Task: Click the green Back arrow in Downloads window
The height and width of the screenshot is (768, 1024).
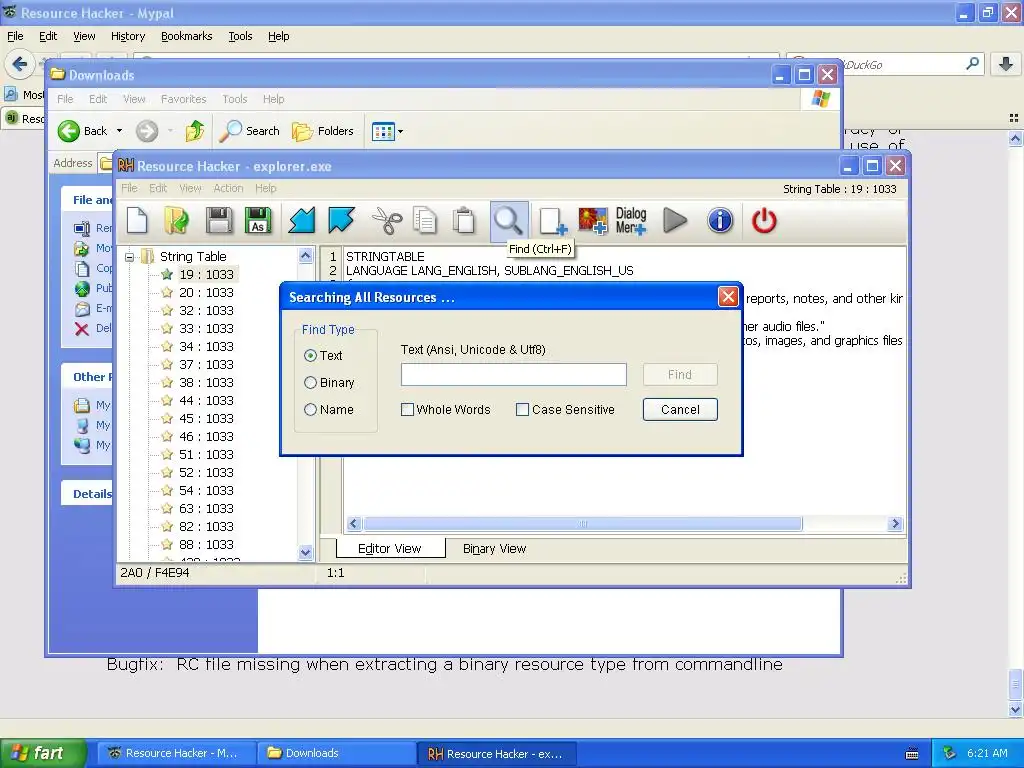Action: pos(69,131)
